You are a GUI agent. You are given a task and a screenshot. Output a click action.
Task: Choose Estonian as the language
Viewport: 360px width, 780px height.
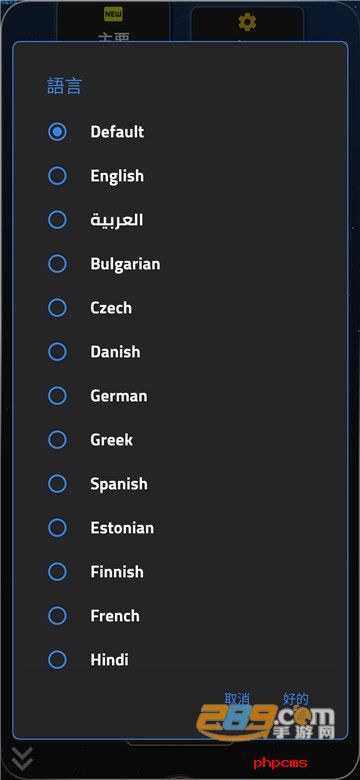(x=57, y=528)
